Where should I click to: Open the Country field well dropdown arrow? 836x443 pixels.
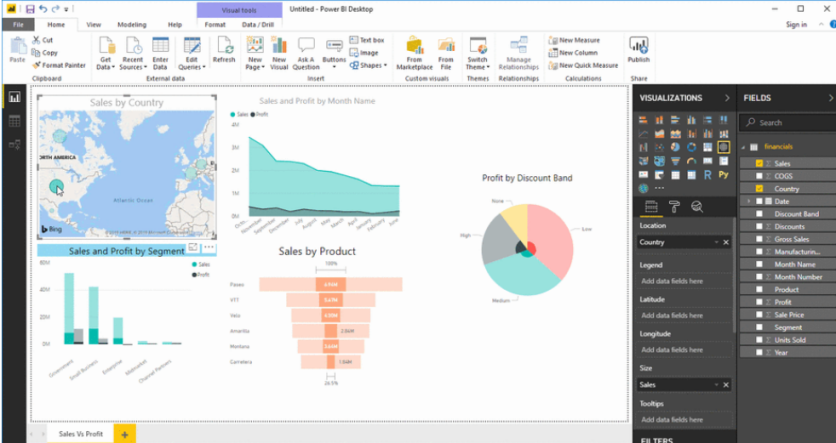click(716, 242)
